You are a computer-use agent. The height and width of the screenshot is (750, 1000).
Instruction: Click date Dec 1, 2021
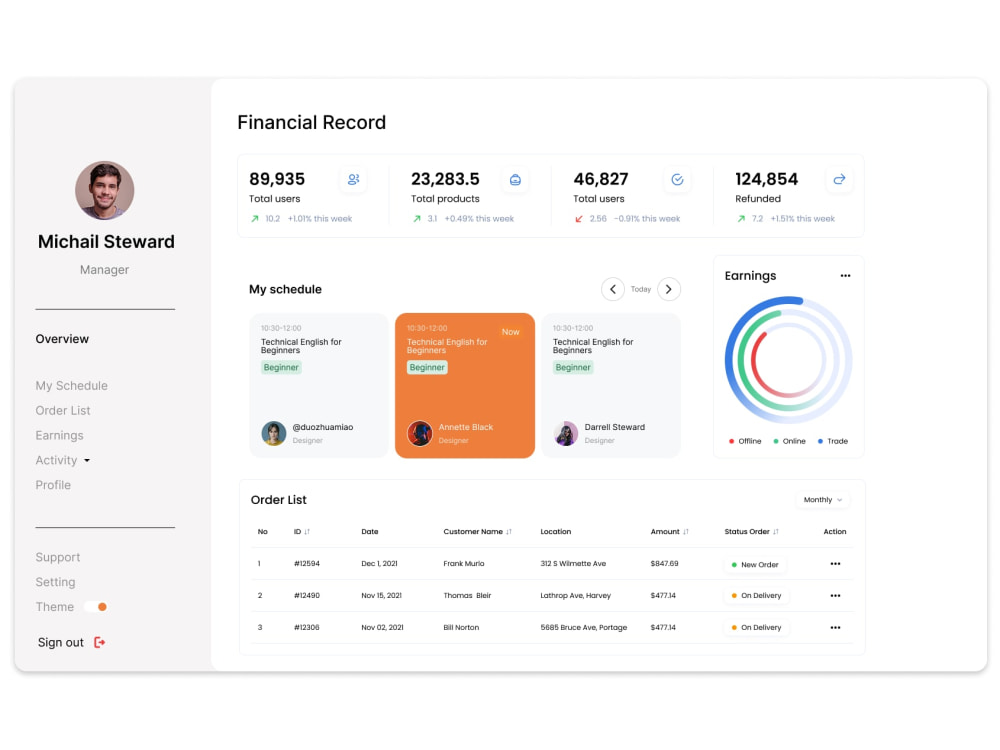[x=379, y=564]
